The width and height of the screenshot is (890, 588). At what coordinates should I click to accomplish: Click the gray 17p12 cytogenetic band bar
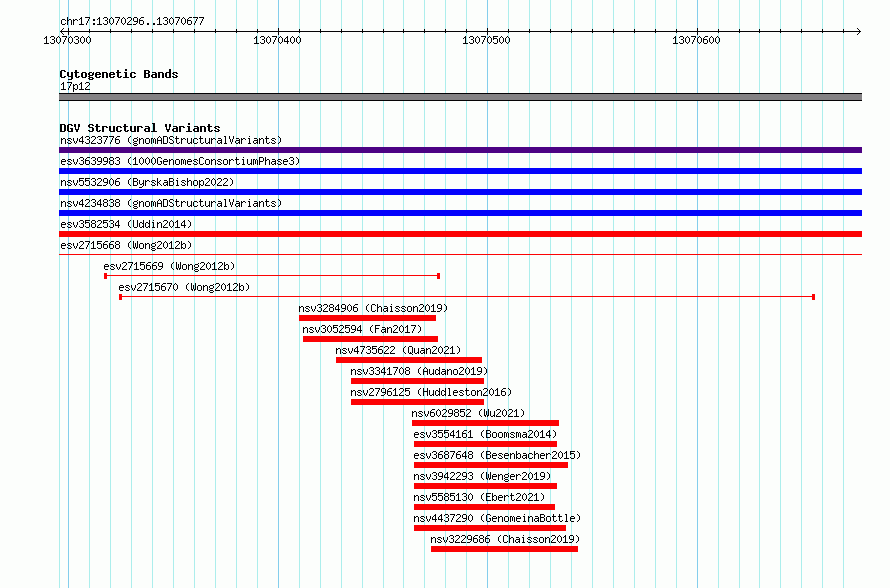pos(460,97)
